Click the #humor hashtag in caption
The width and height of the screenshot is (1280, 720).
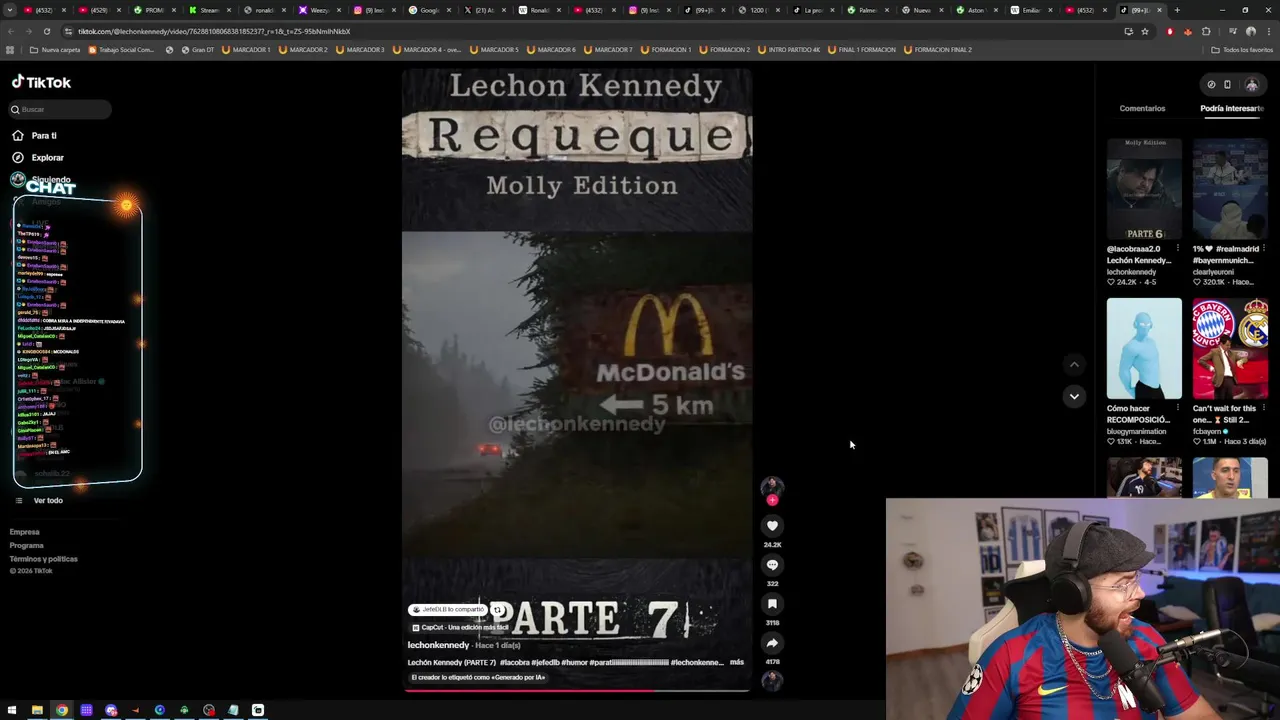574,662
